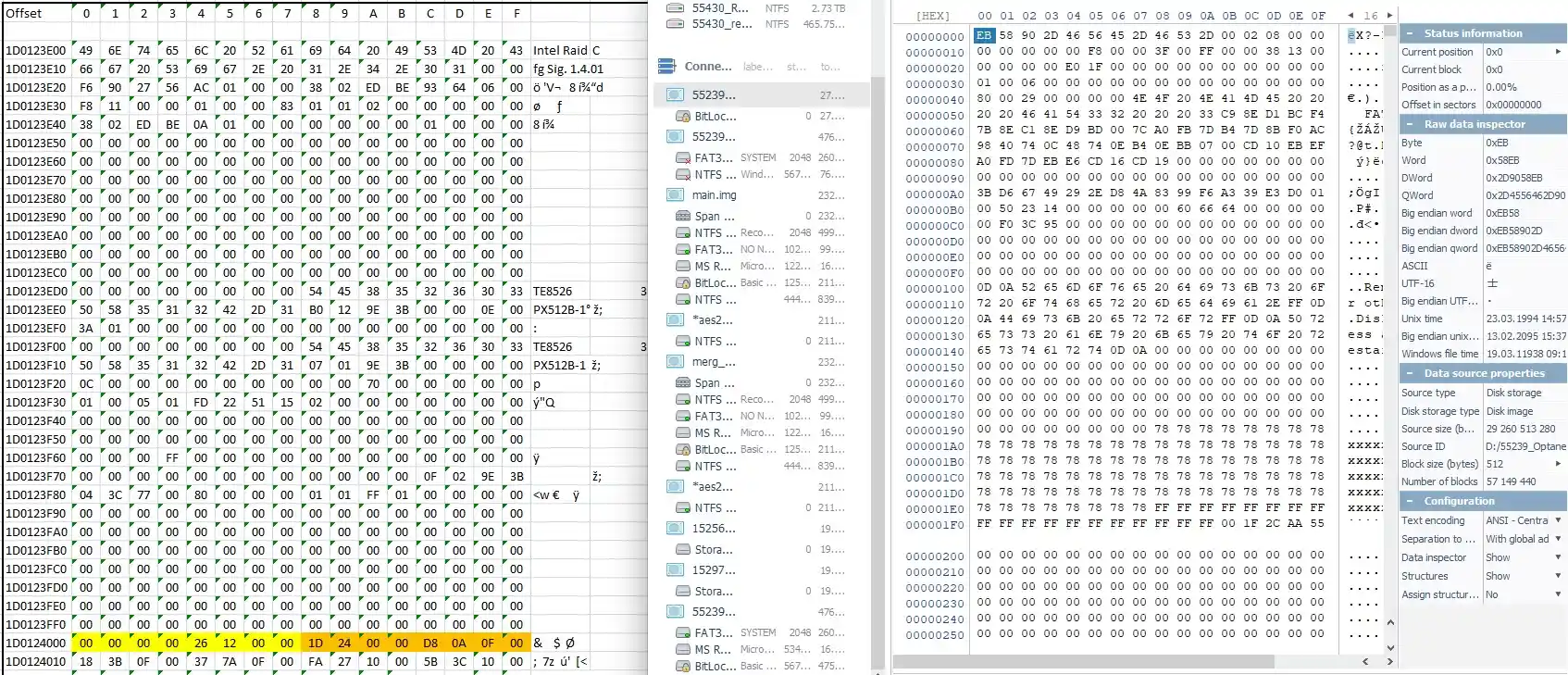Image resolution: width=1568 pixels, height=675 pixels.
Task: Click the merg_ disk image icon
Action: point(676,362)
